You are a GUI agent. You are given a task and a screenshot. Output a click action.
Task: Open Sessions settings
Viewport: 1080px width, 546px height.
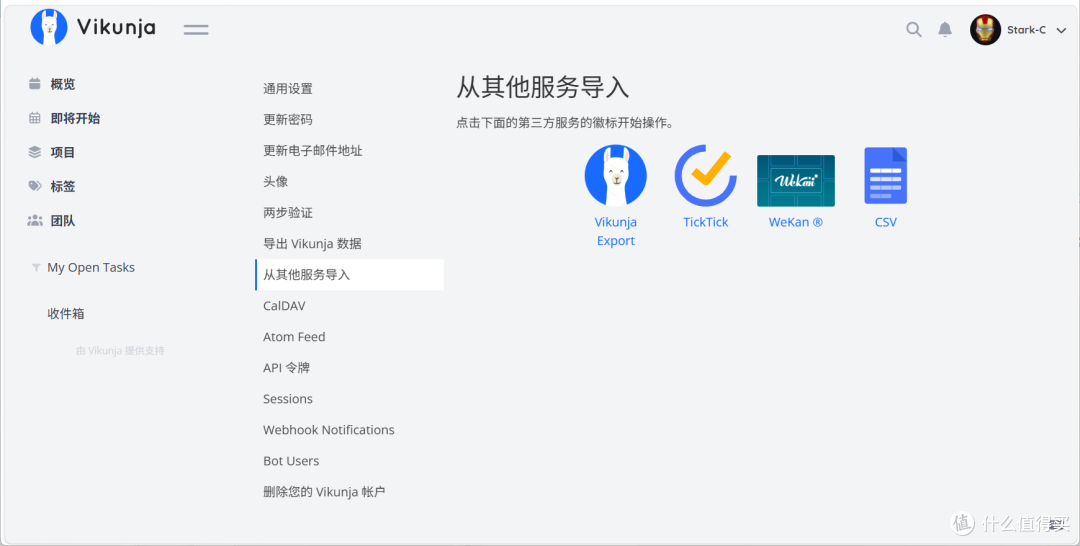(x=349, y=399)
